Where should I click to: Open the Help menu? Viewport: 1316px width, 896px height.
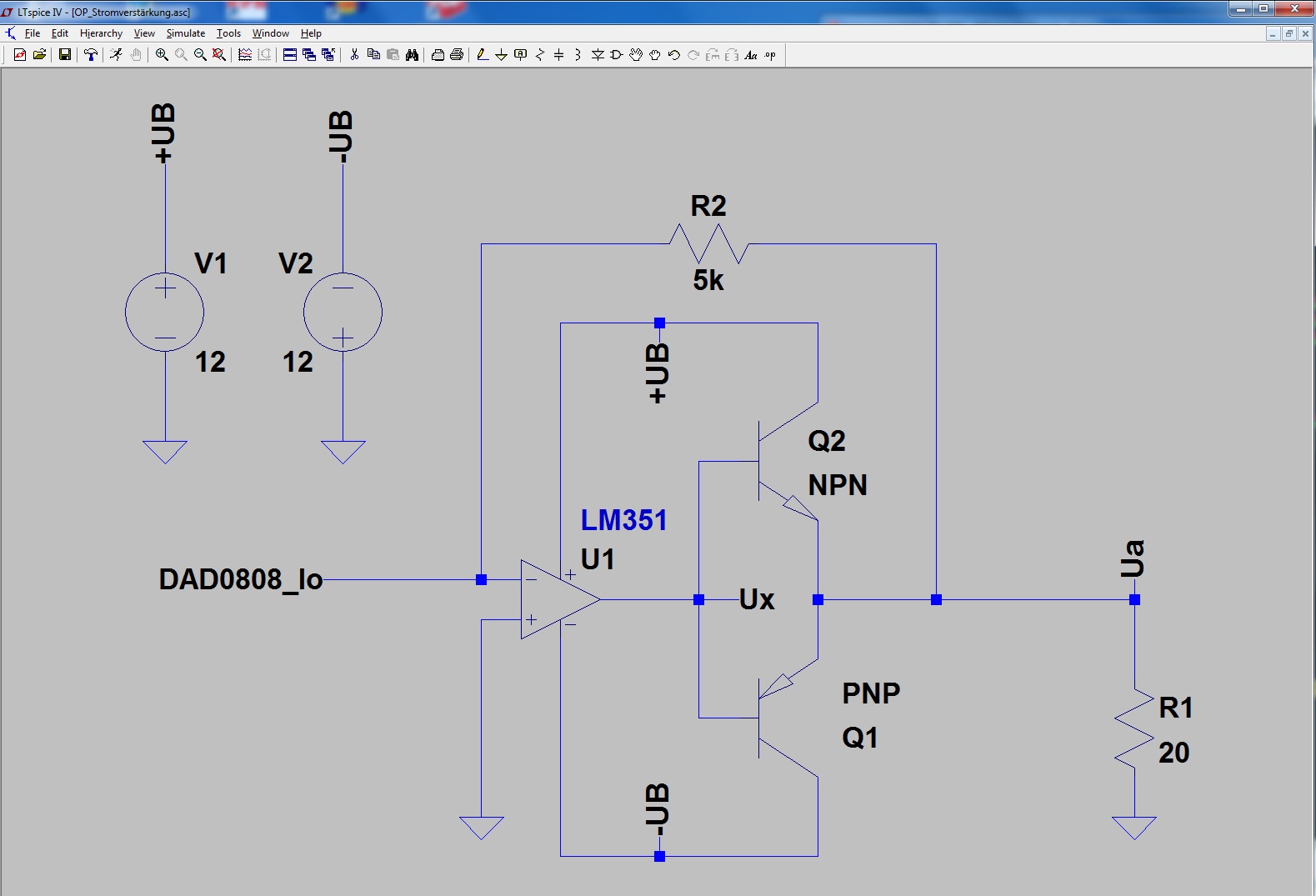pyautogui.click(x=311, y=33)
